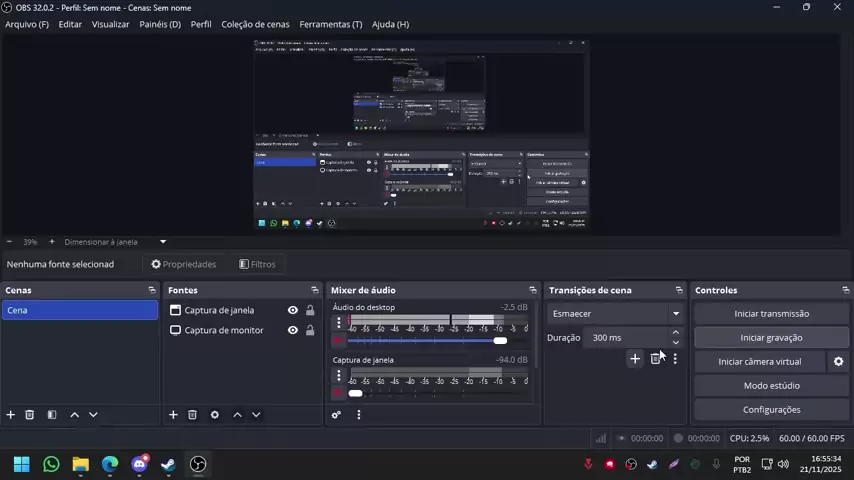The height and width of the screenshot is (480, 854).
Task: Open the Esmaecer transition dropdown
Action: 615,314
